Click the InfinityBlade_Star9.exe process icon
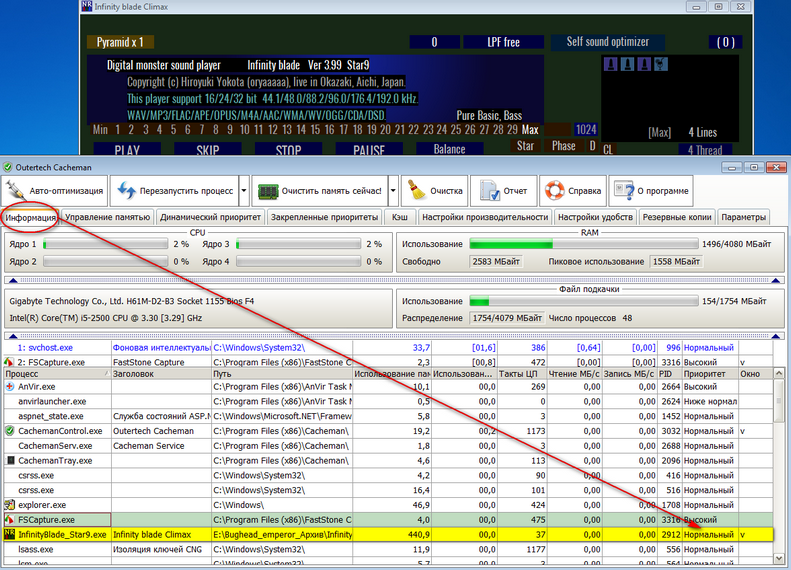Image resolution: width=791 pixels, height=570 pixels. (10, 535)
